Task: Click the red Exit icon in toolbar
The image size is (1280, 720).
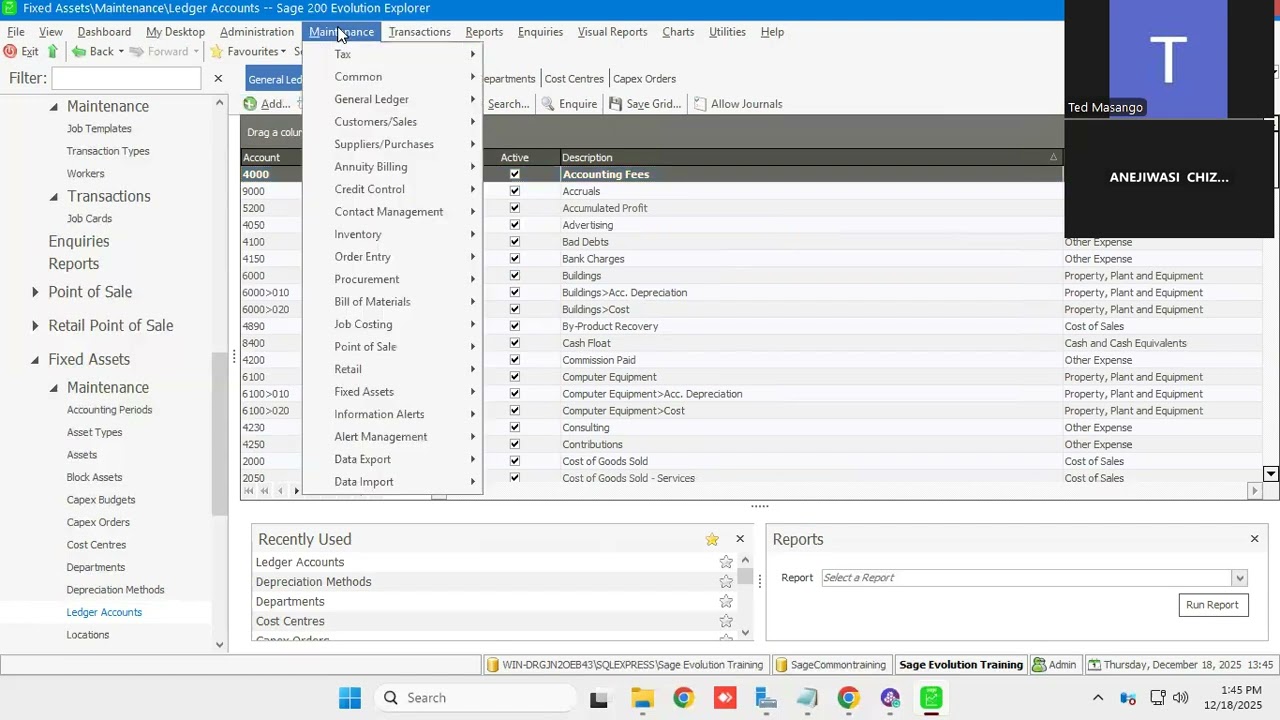Action: [10, 51]
